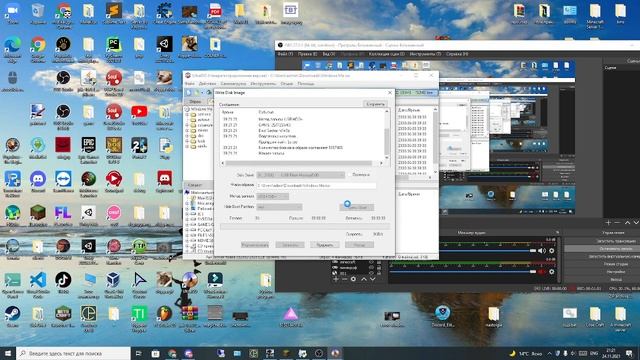Select the Steam desktop shortcut

tap(13, 314)
